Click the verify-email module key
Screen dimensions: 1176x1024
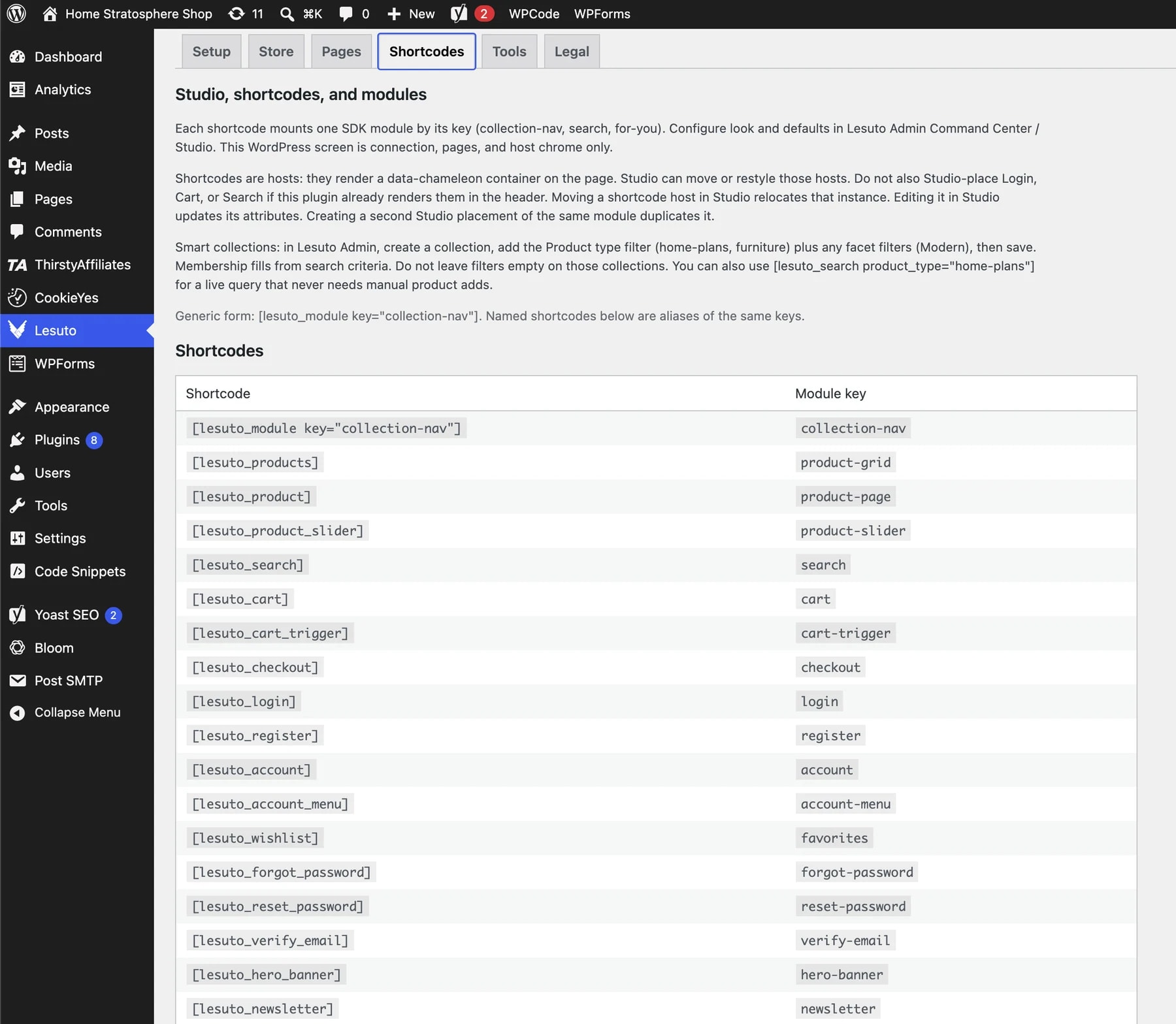(845, 940)
